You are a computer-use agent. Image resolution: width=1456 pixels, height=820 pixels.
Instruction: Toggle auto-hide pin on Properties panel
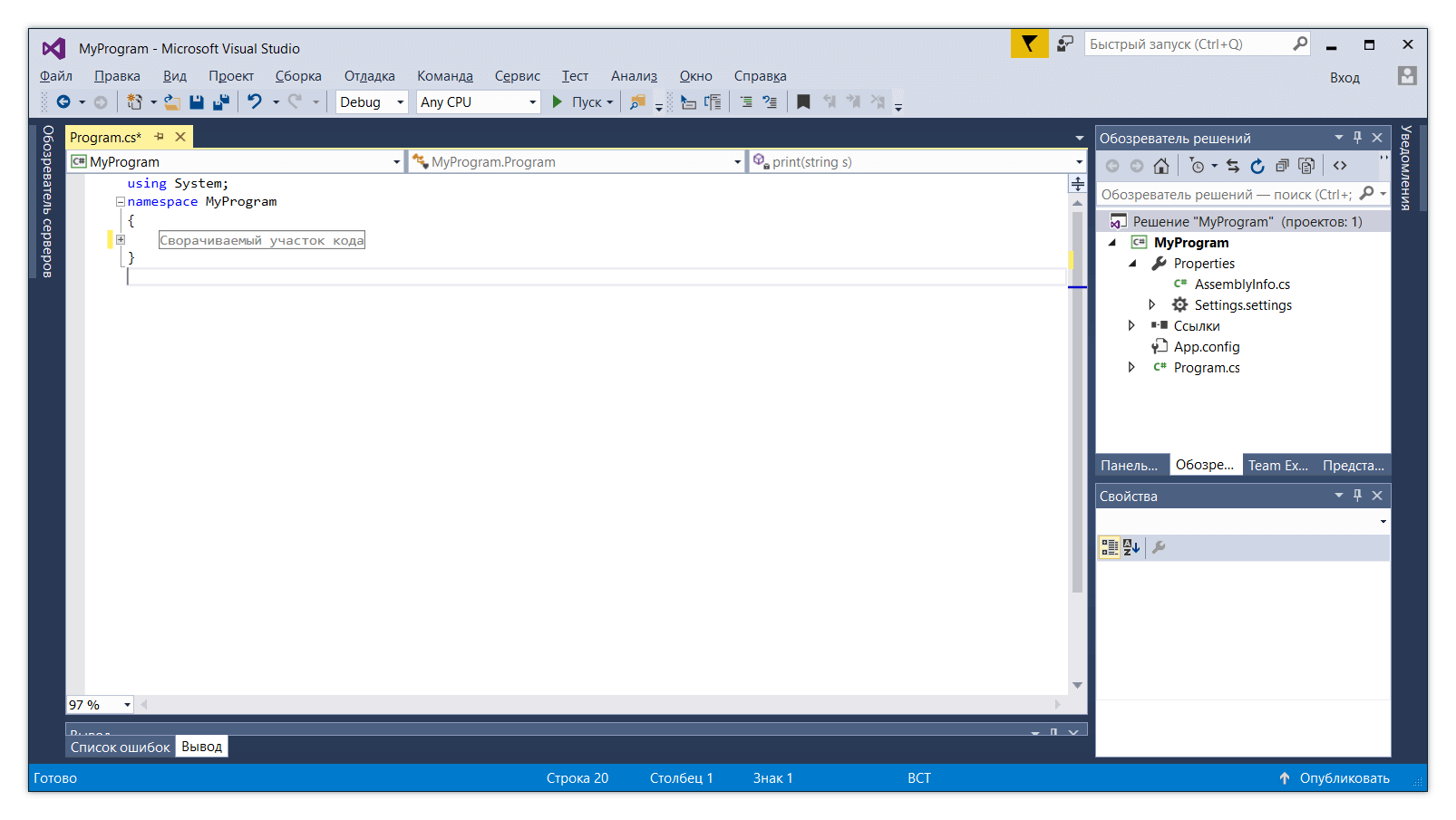(x=1357, y=496)
